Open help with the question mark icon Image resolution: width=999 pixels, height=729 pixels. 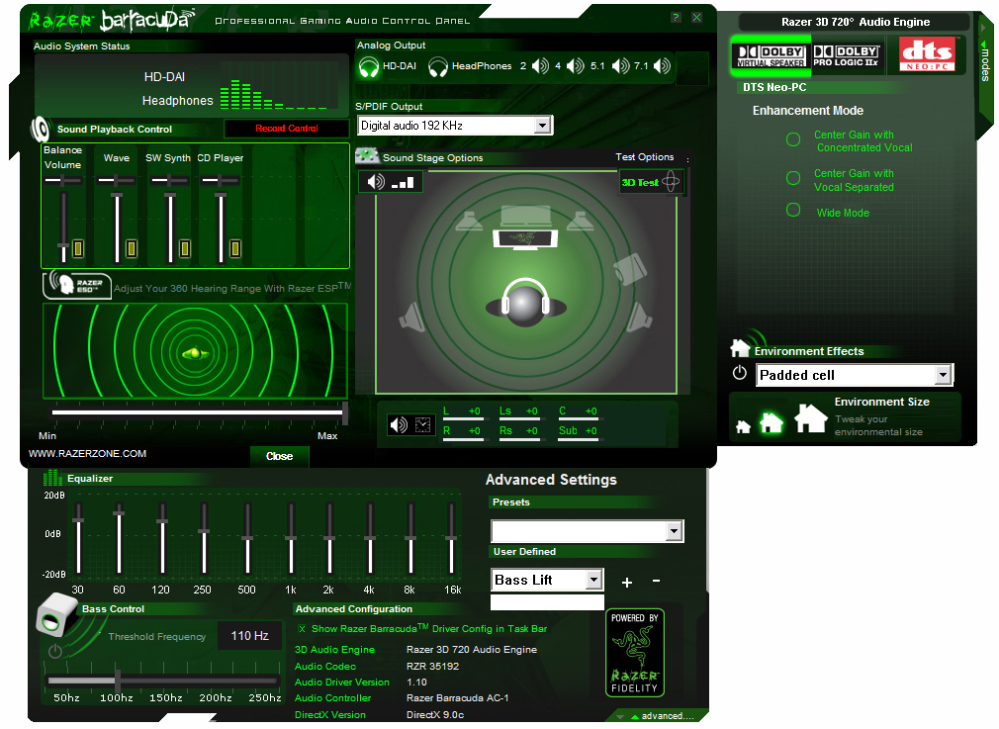point(676,17)
